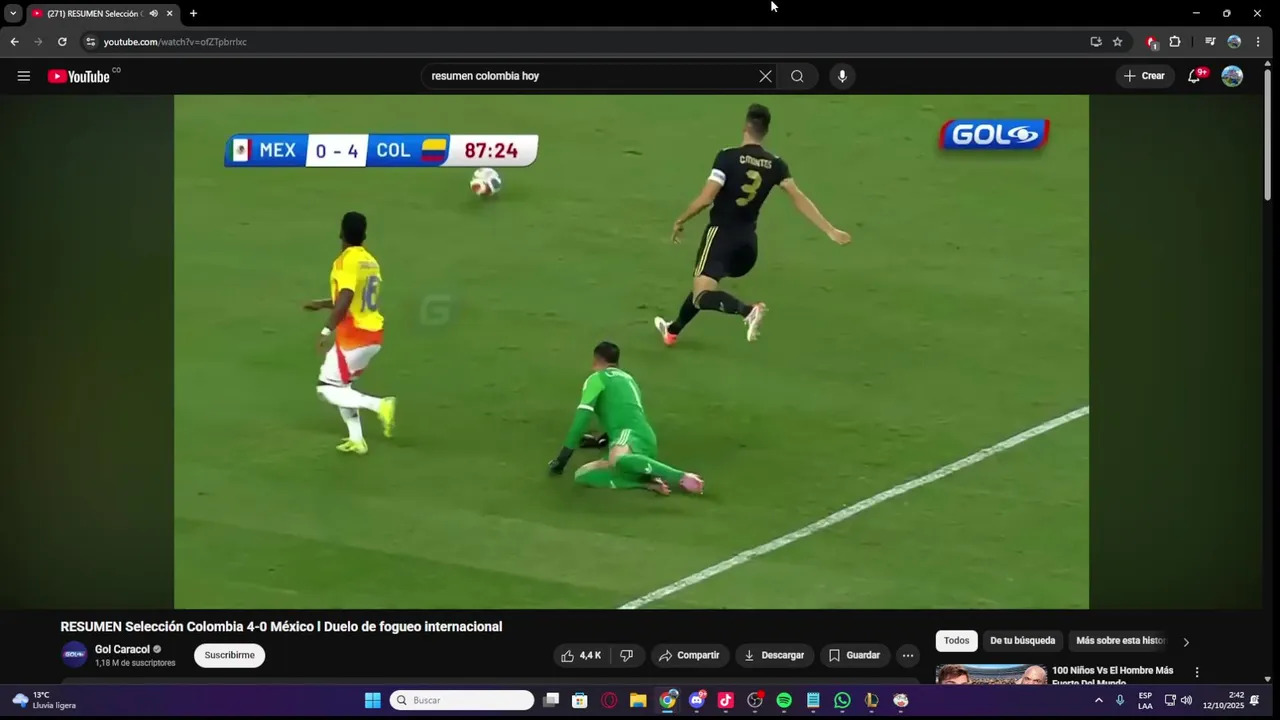
Task: Reload the YouTube page
Action: [62, 42]
